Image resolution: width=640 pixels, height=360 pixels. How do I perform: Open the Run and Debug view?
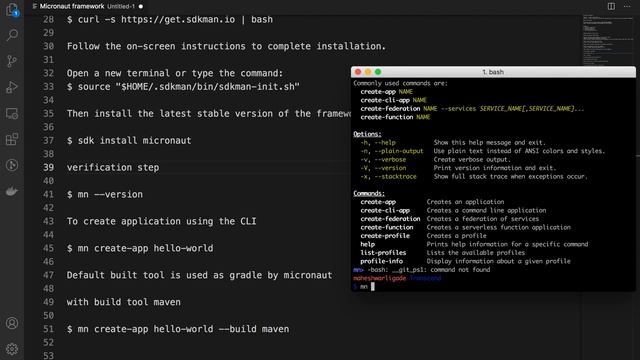pyautogui.click(x=12, y=87)
